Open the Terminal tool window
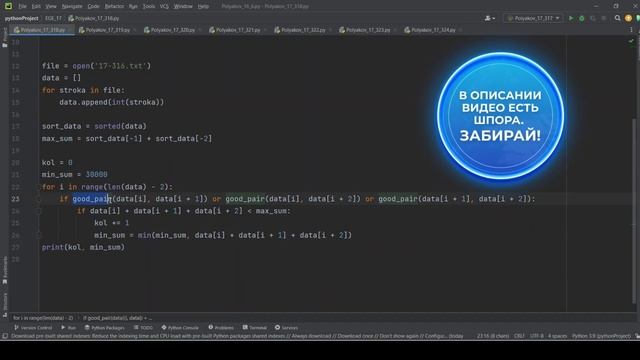 tap(254, 328)
